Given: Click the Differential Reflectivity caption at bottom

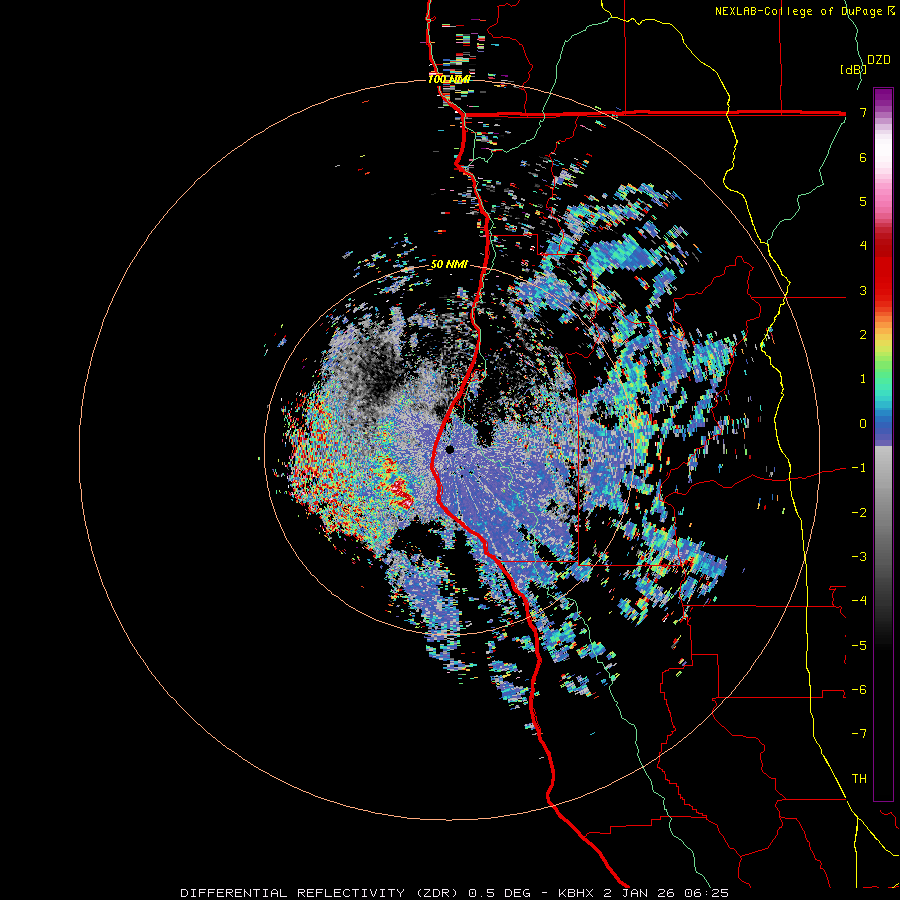Looking at the screenshot, I should [x=455, y=893].
